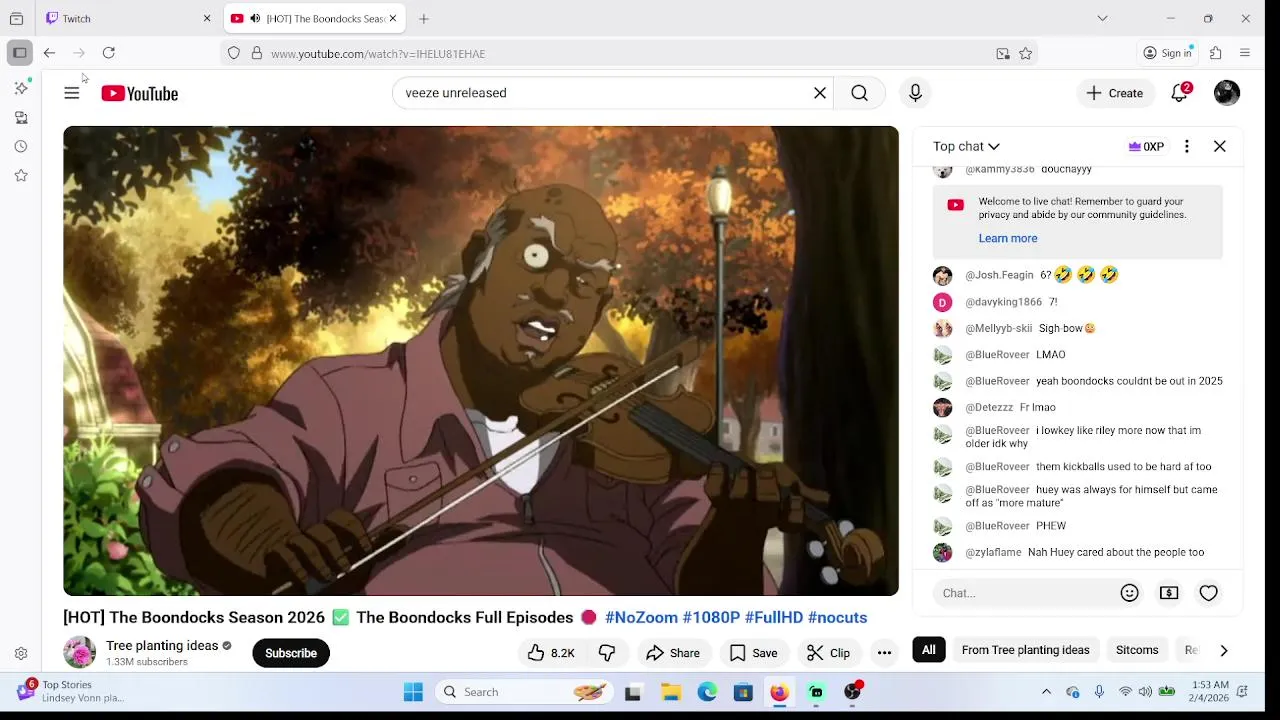Viewport: 1280px width, 720px height.
Task: Bookmark this page with star
Action: coord(1025,54)
